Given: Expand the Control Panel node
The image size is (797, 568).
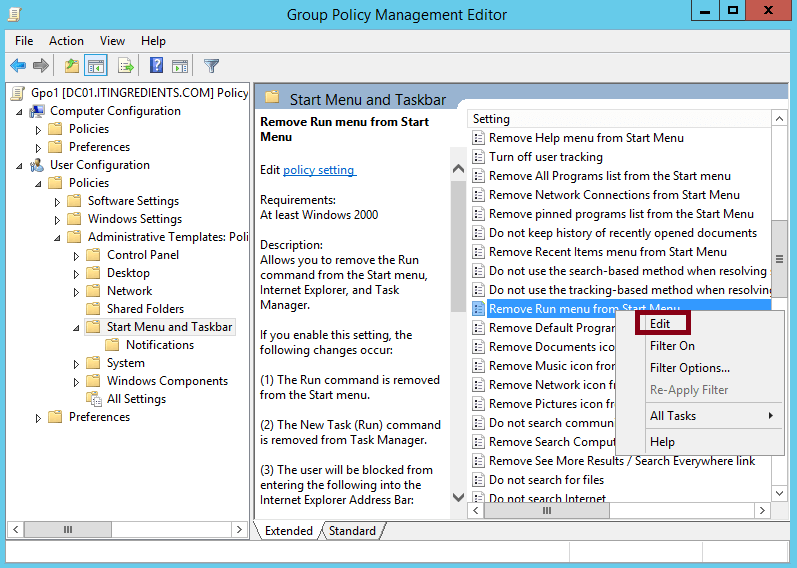Looking at the screenshot, I should [76, 256].
